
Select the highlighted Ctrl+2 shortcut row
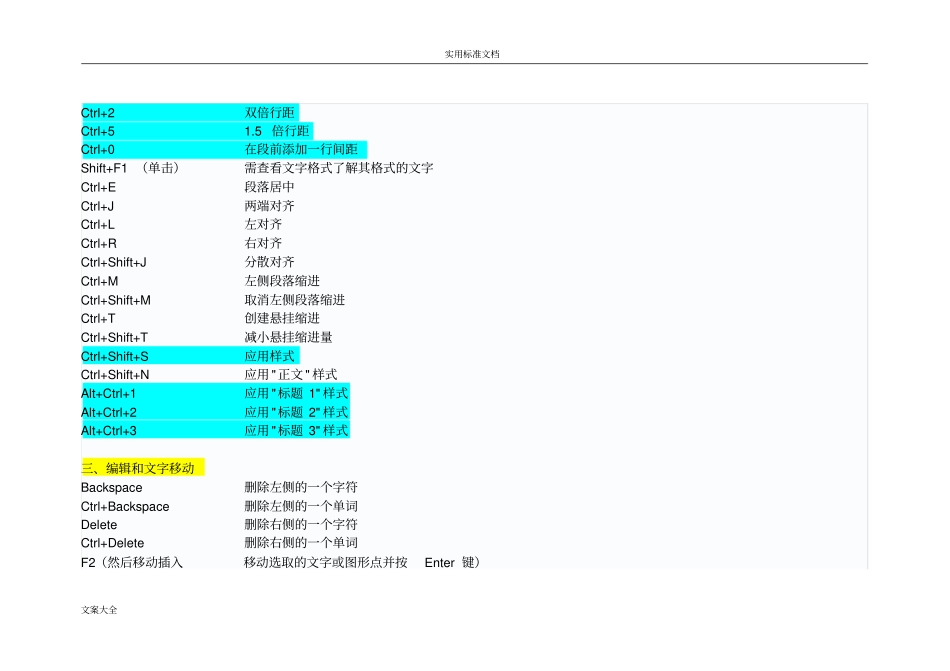coord(190,113)
